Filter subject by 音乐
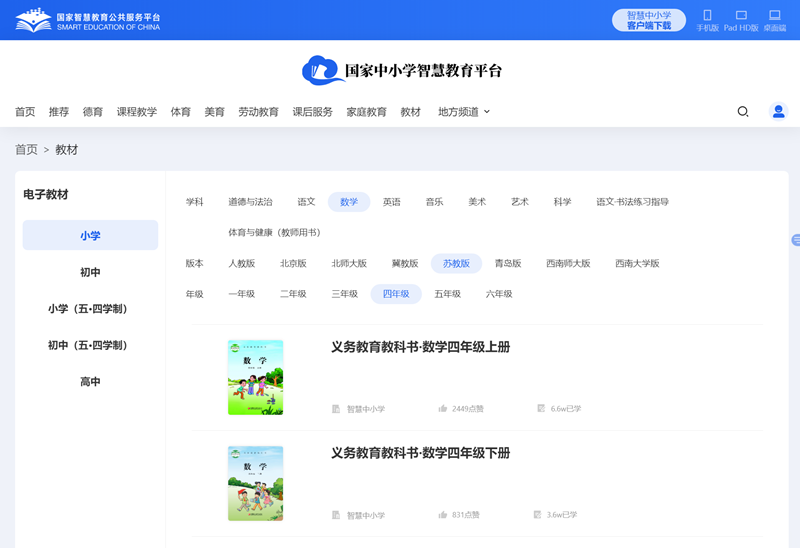800x548 pixels. click(x=435, y=202)
